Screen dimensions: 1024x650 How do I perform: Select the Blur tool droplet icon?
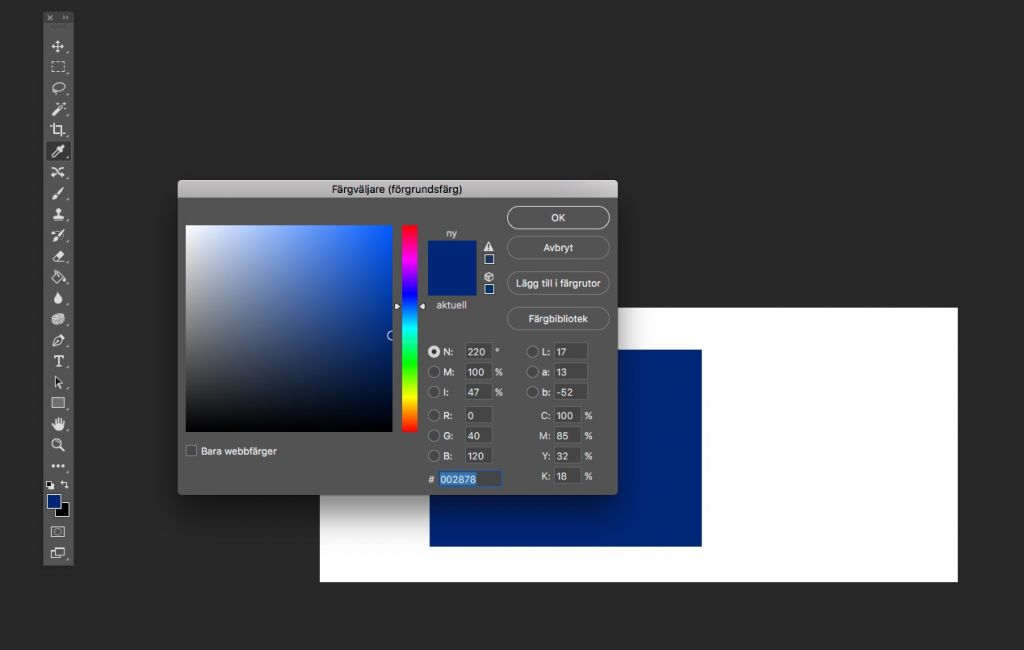click(58, 298)
